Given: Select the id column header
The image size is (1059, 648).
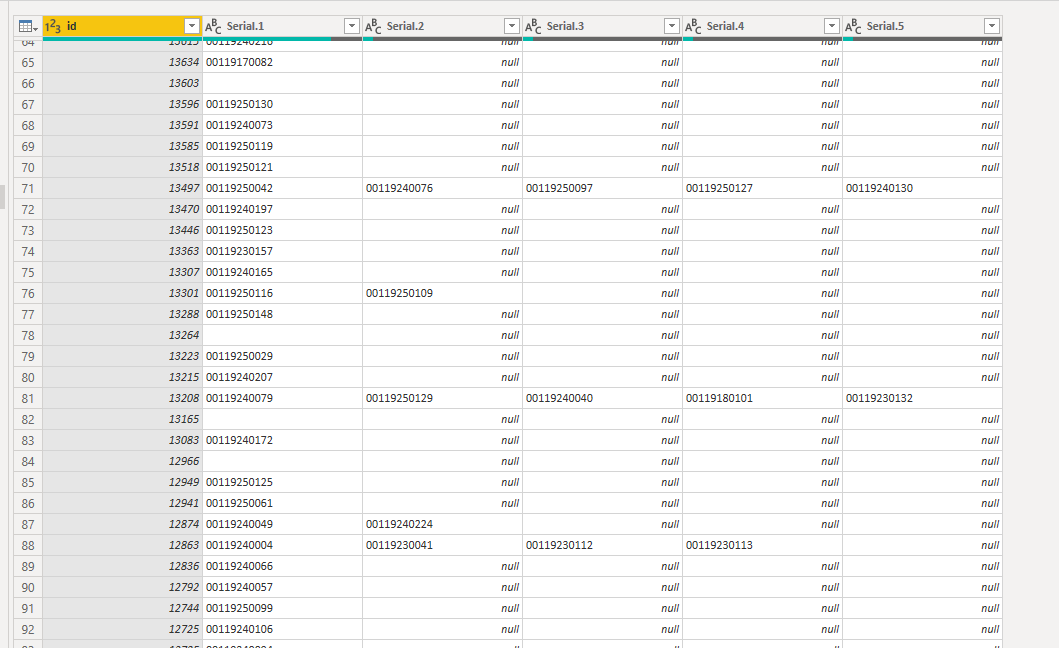Looking at the screenshot, I should click(x=122, y=26).
